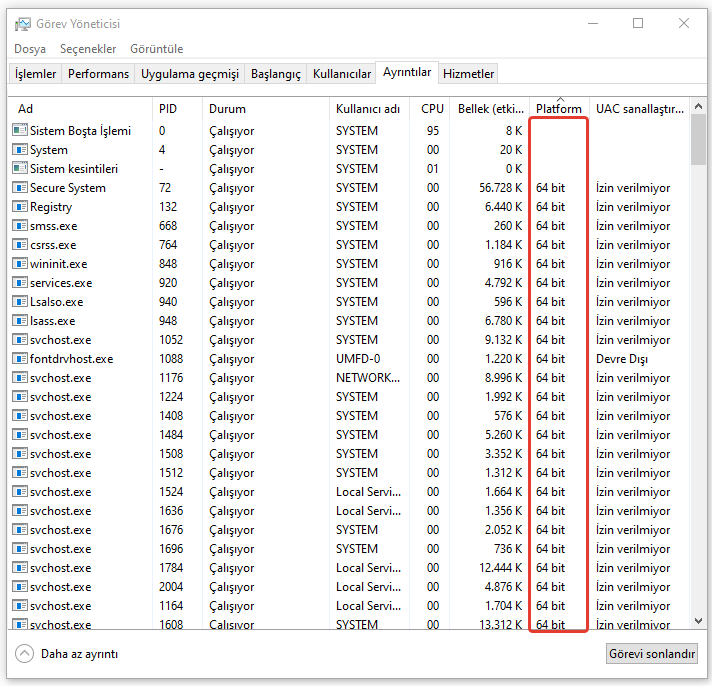
Task: Click the Görevi sonlandır button
Action: point(652,654)
